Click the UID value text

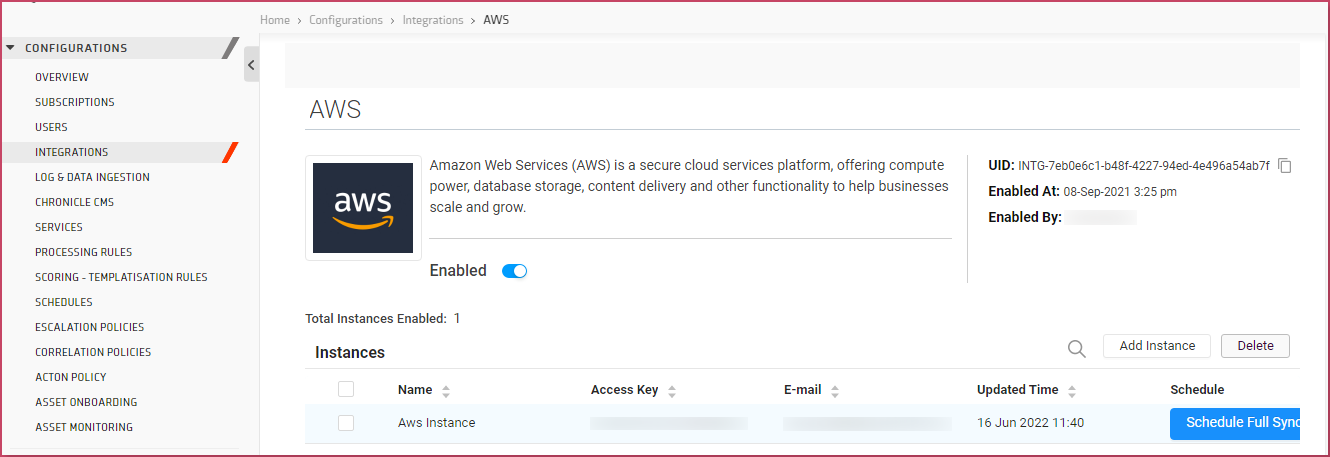coord(1144,166)
